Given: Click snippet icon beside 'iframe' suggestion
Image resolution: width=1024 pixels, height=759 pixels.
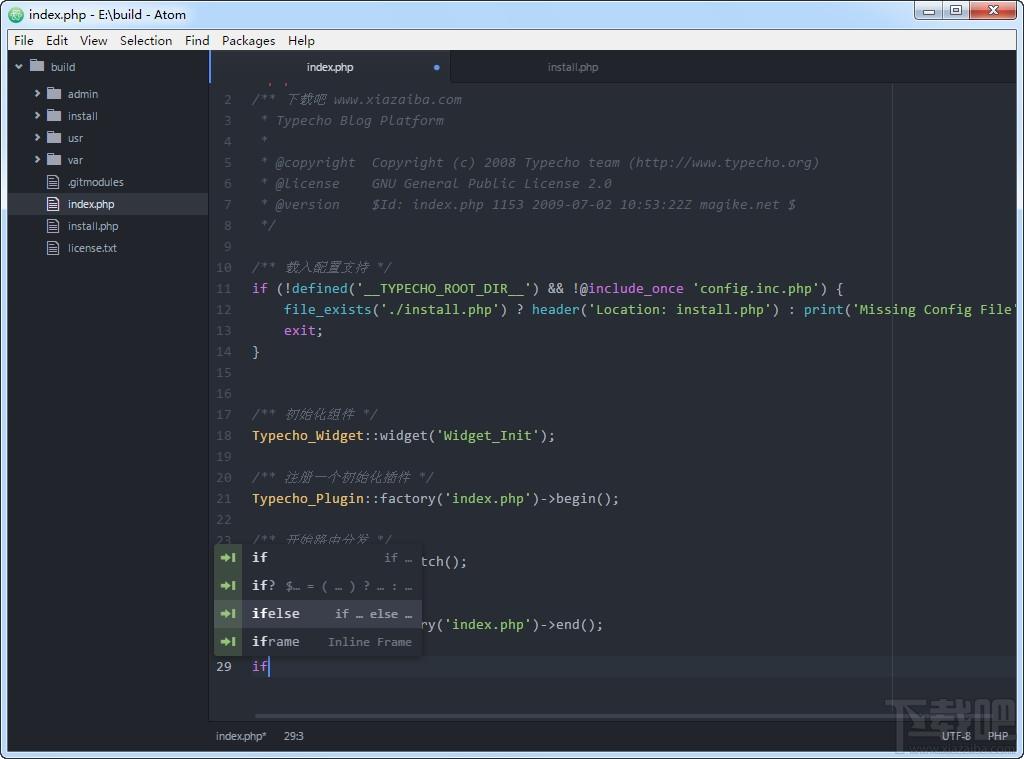Looking at the screenshot, I should (228, 642).
